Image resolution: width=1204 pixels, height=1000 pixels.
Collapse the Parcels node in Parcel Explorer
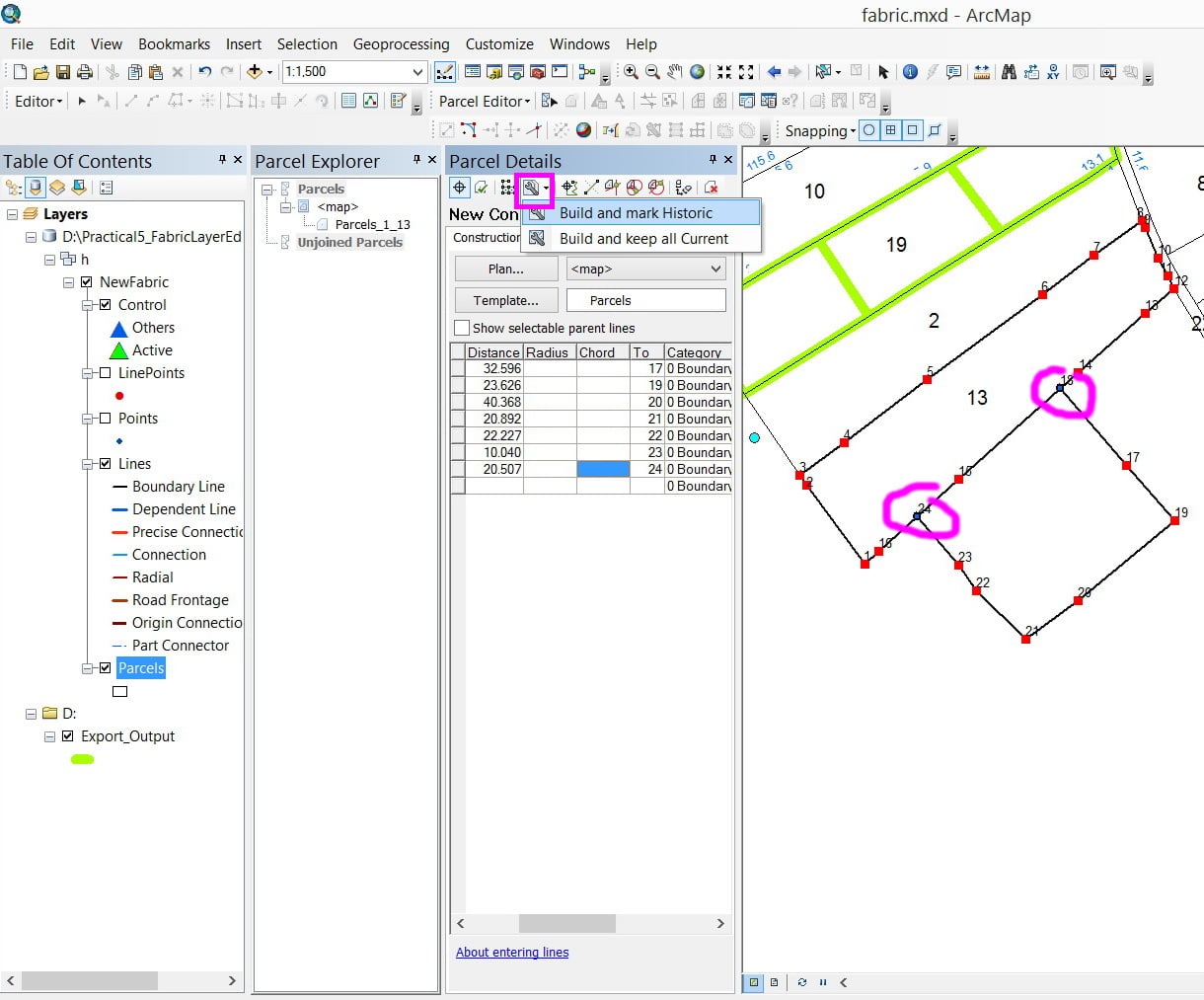click(267, 189)
